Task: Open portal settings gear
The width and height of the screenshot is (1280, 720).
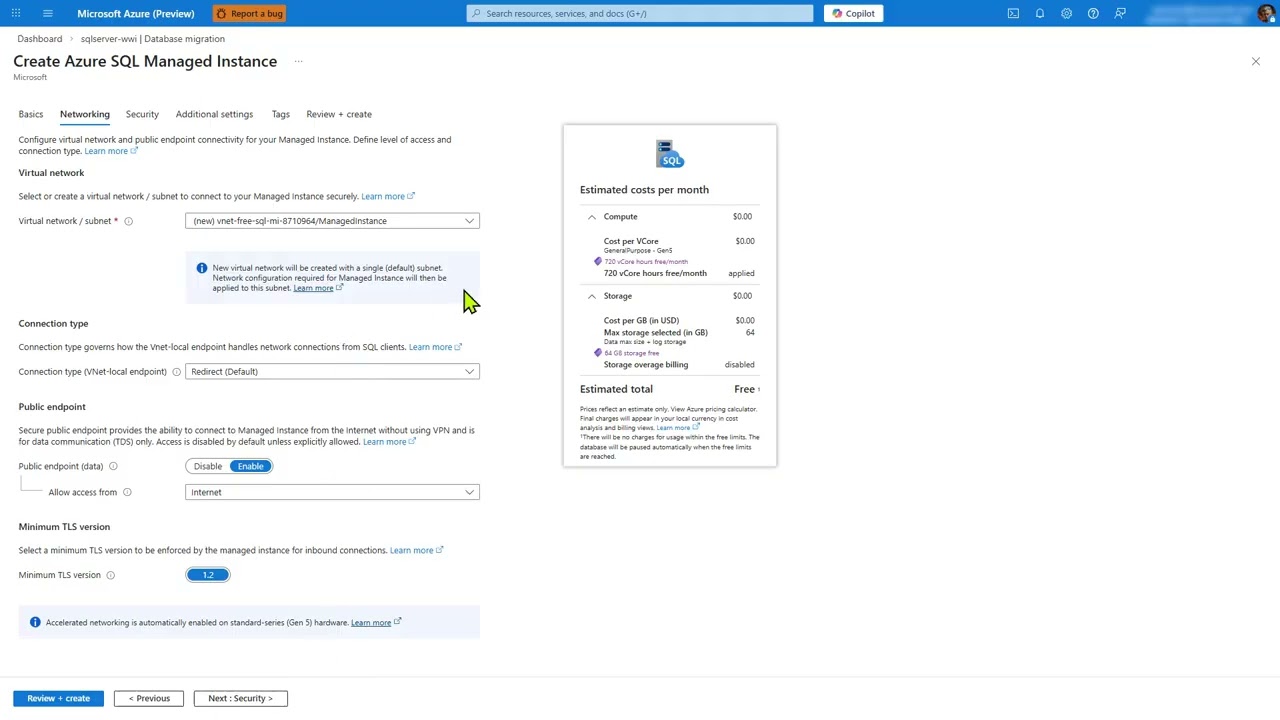Action: (x=1067, y=13)
